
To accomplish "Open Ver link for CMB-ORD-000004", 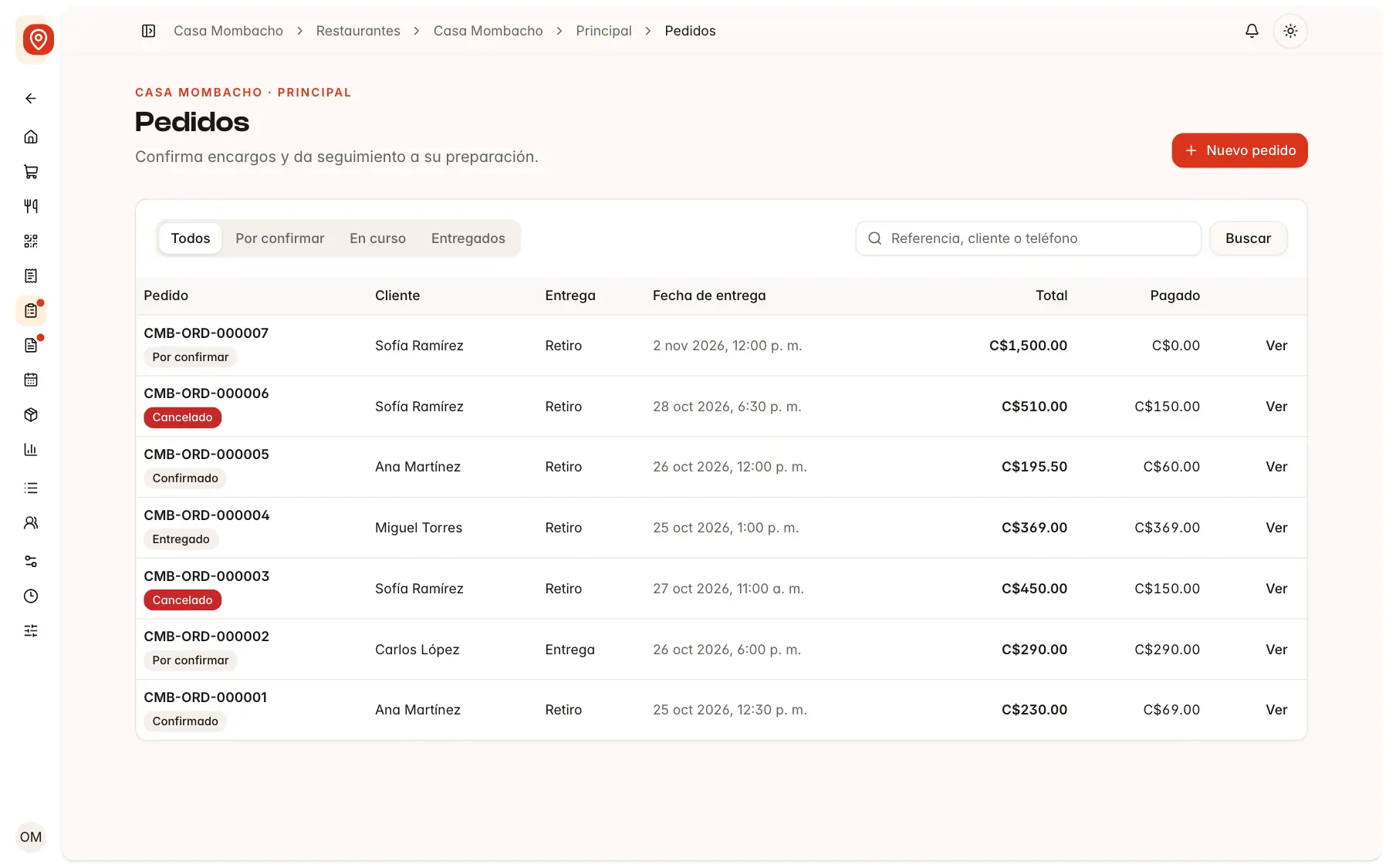I will [x=1276, y=528].
